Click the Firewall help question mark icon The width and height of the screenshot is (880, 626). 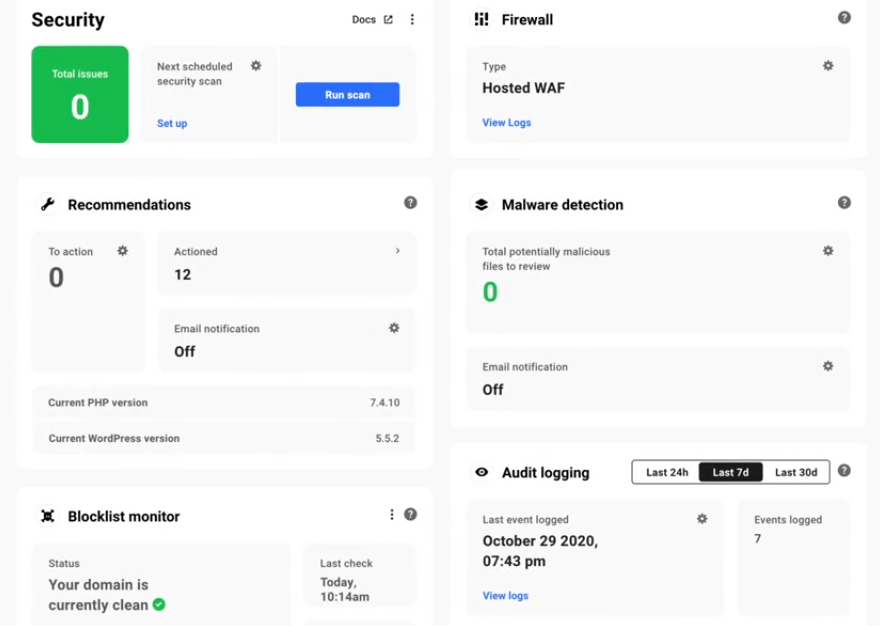tap(844, 18)
